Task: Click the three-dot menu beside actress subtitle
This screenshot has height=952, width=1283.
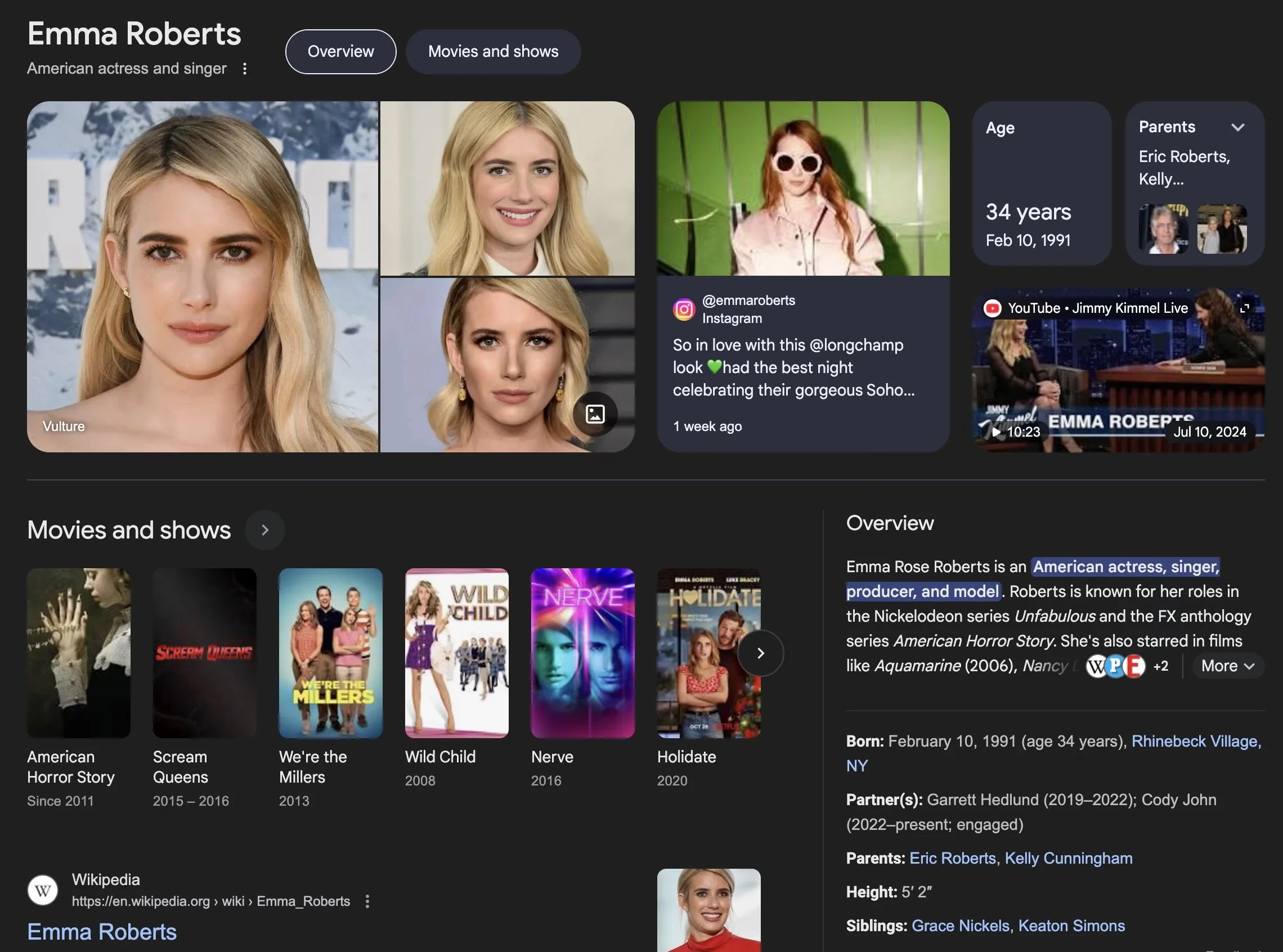Action: [x=245, y=69]
